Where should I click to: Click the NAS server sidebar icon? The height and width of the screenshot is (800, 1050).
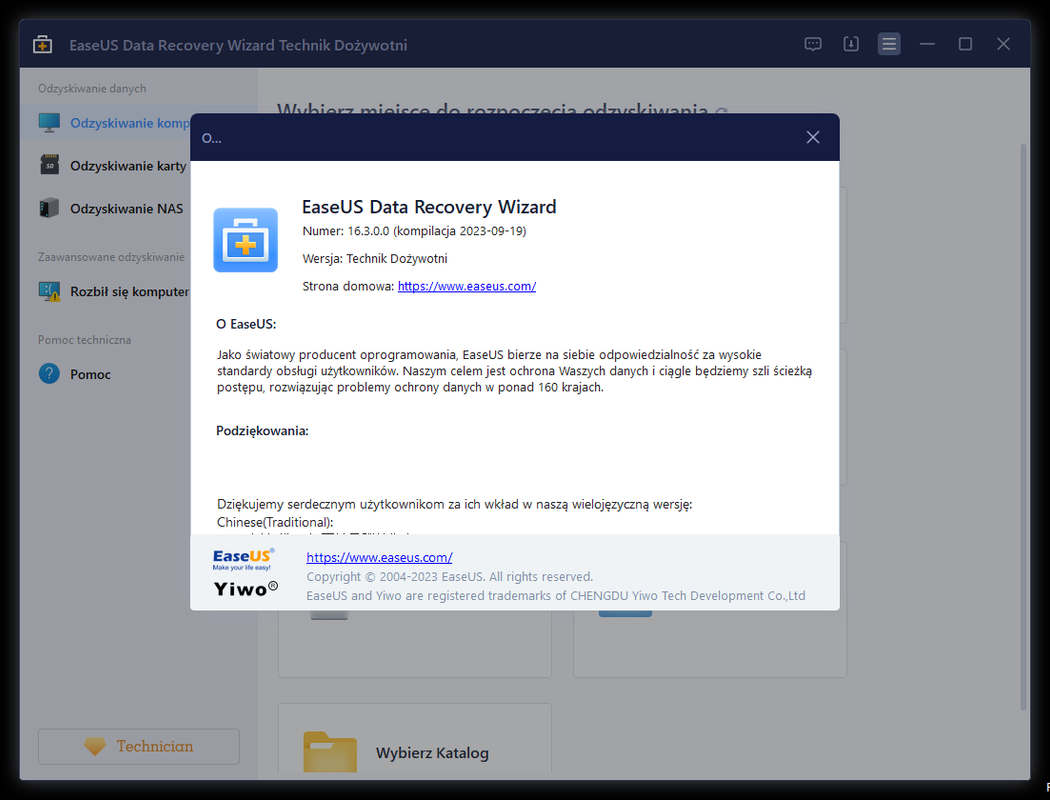pyautogui.click(x=49, y=208)
